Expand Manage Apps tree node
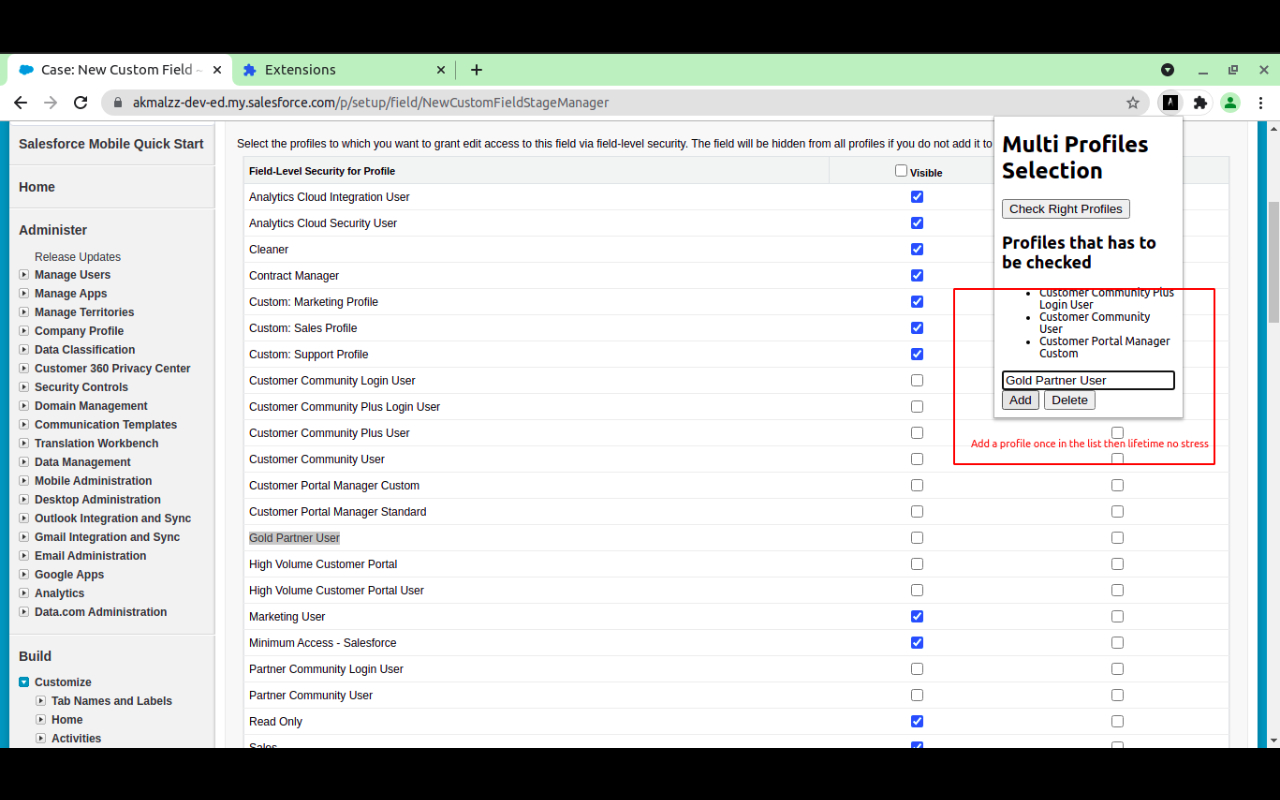 pyautogui.click(x=24, y=294)
